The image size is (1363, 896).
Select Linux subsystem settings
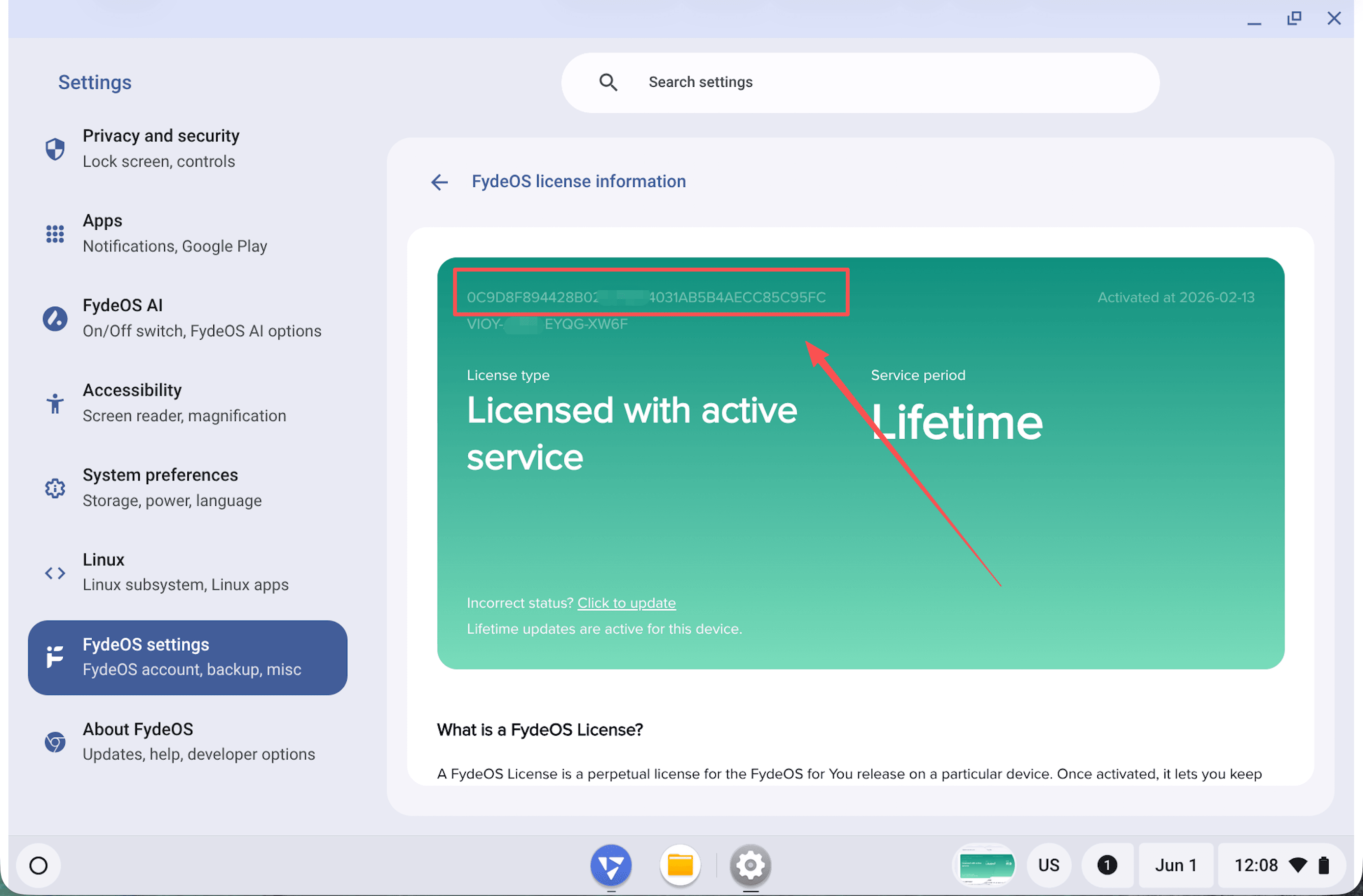coord(188,572)
